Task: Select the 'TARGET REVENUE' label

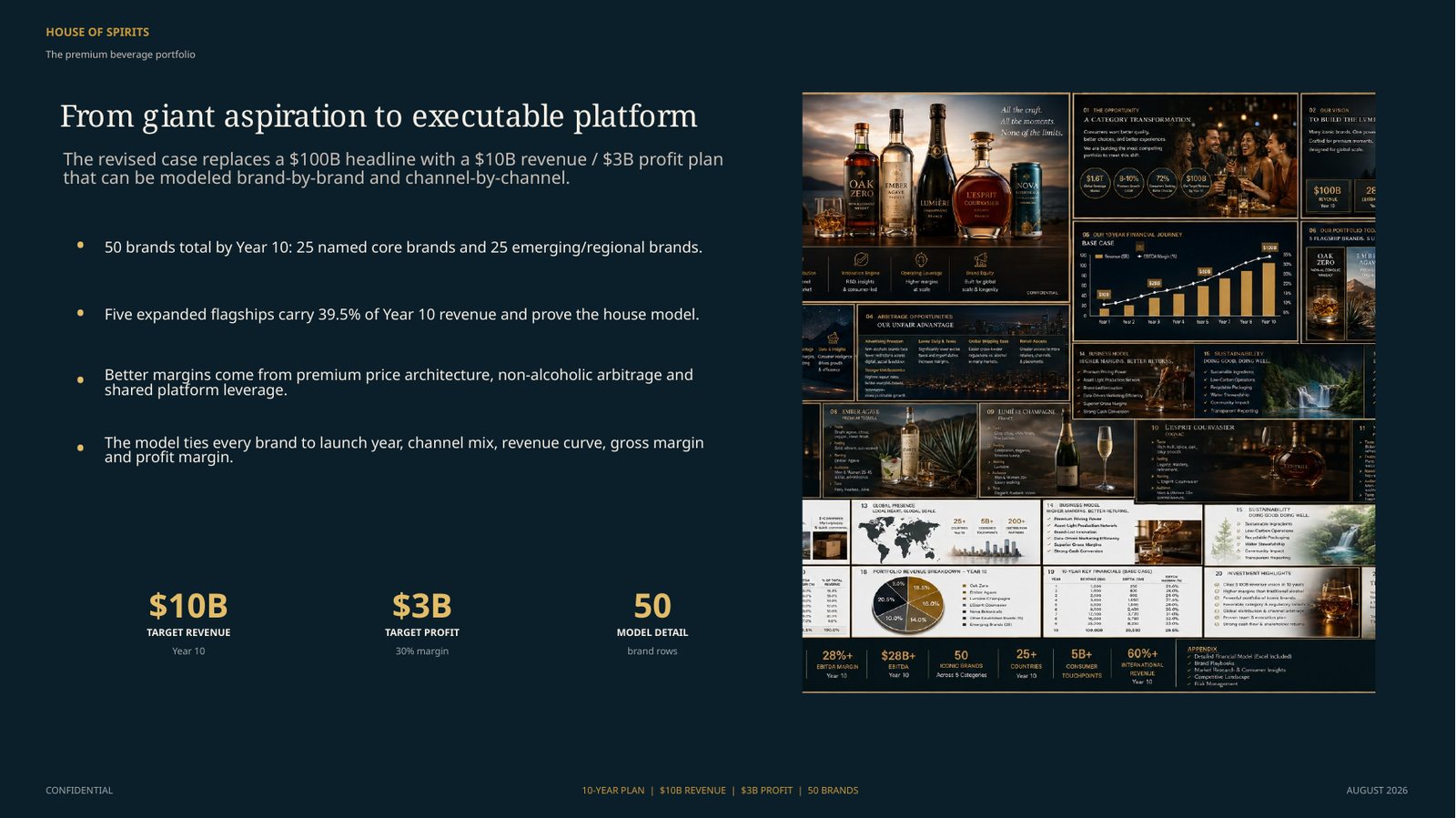Action: (x=188, y=632)
